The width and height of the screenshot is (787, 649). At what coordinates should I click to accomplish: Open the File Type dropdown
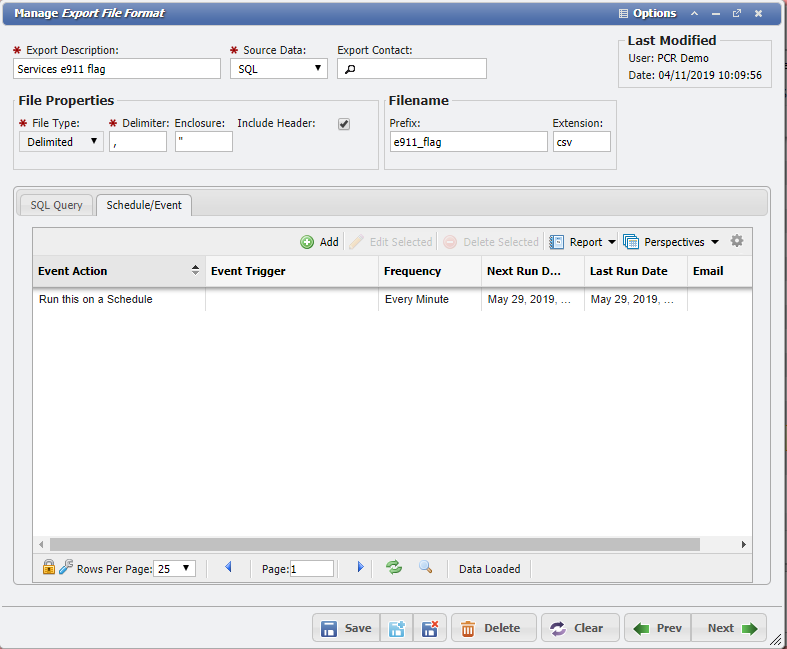(61, 141)
